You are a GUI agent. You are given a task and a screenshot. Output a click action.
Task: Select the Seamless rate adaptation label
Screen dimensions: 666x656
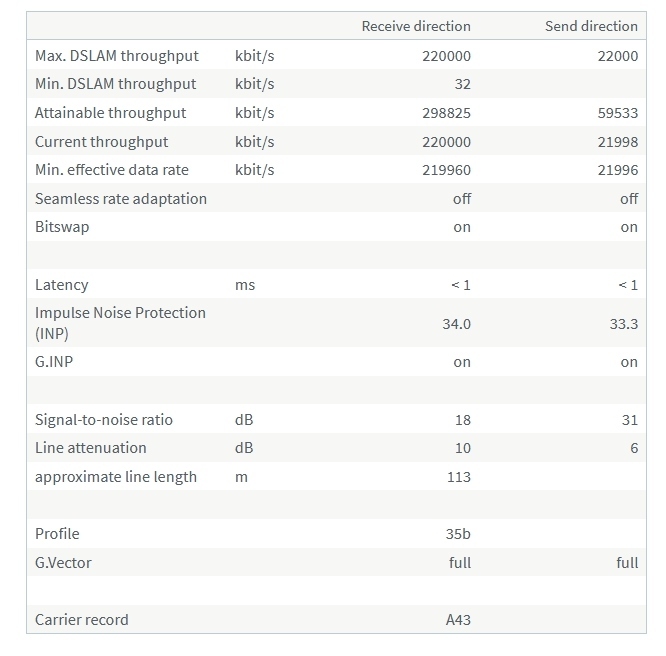[x=121, y=199]
